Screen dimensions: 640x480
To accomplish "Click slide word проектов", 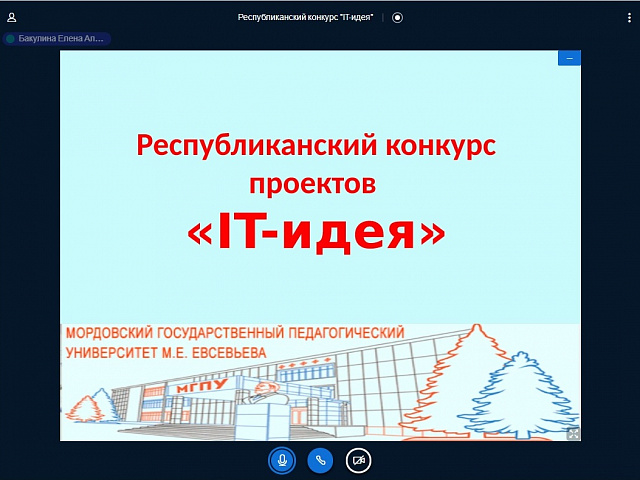I will pos(313,184).
